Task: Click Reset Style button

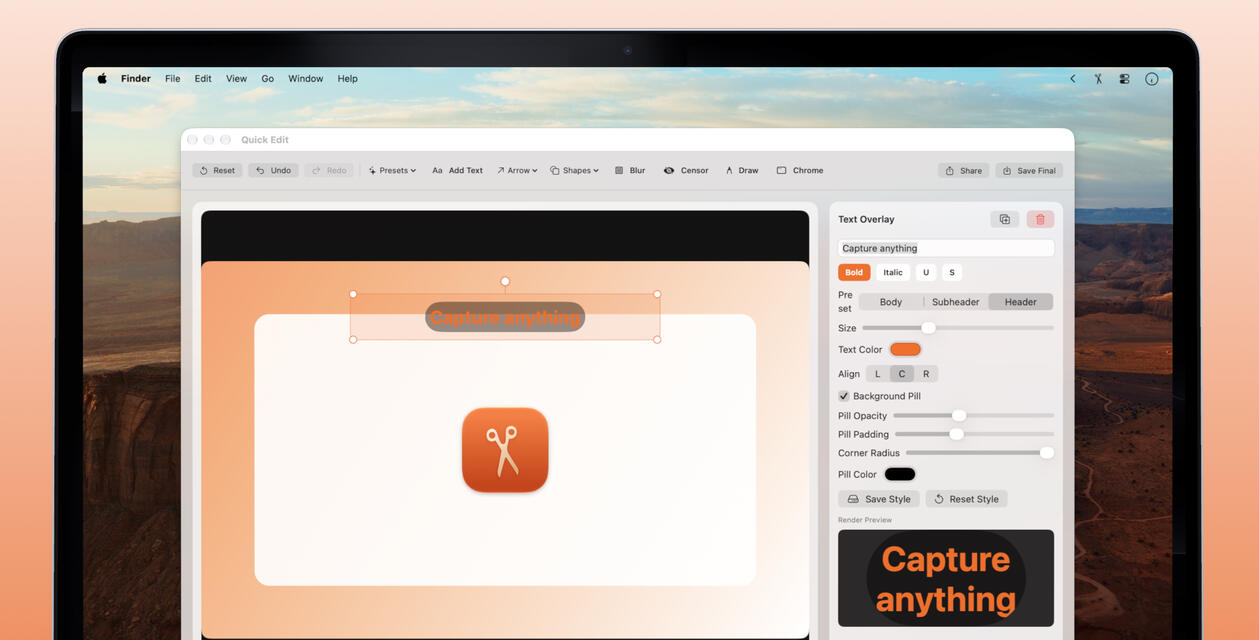Action: pos(967,499)
